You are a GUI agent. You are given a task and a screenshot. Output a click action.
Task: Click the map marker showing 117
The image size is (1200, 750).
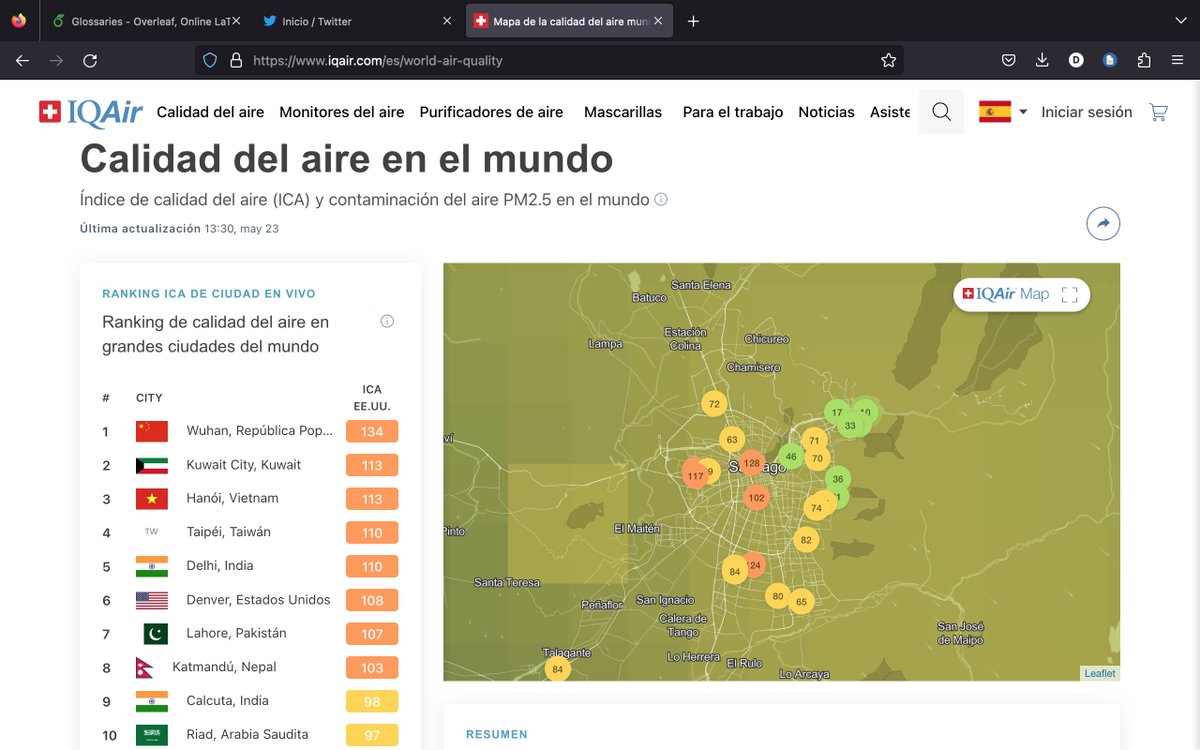pos(695,476)
